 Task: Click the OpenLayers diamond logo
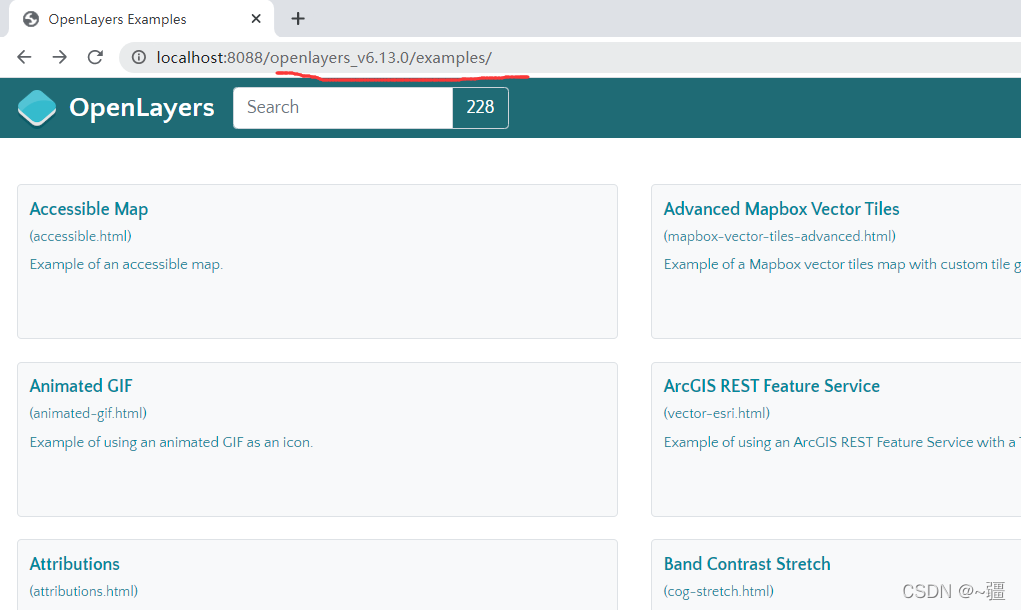(x=36, y=107)
